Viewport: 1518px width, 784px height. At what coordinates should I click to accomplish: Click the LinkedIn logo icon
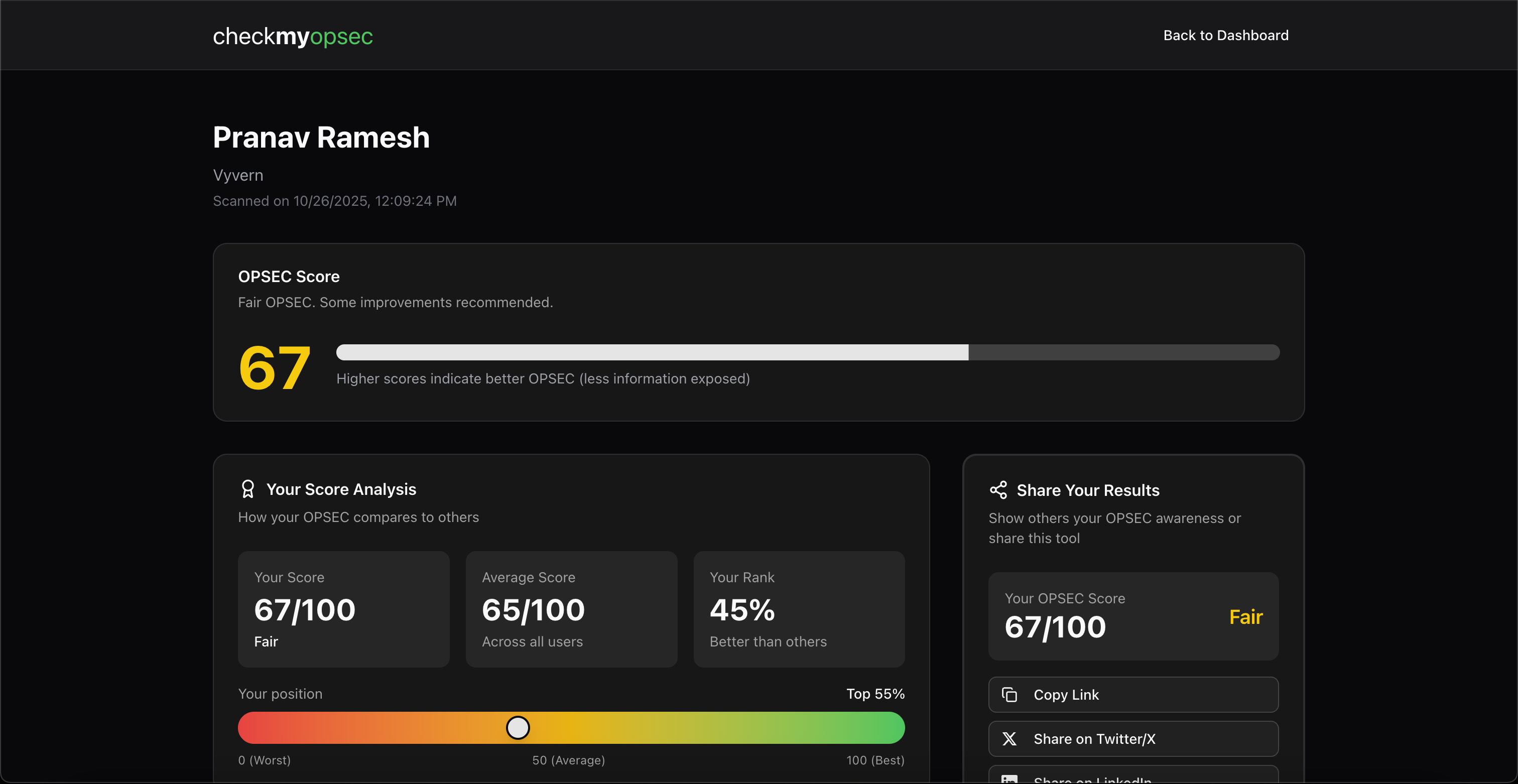point(1009,778)
